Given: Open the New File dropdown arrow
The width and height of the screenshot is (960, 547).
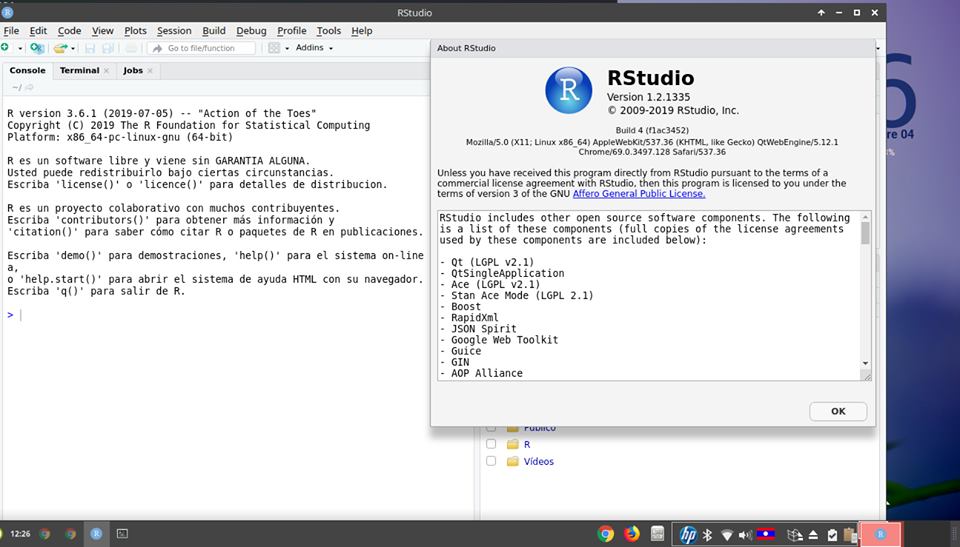Looking at the screenshot, I should tap(20, 48).
